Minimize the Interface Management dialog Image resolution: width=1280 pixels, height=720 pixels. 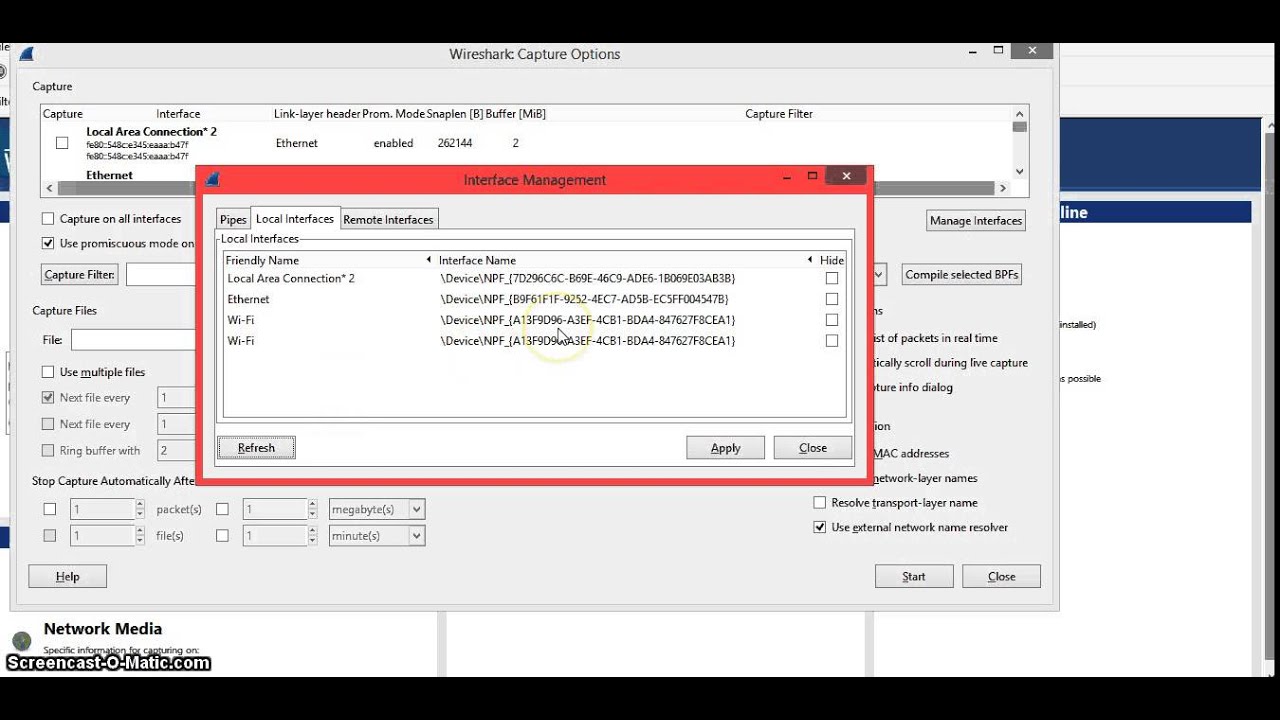point(786,176)
